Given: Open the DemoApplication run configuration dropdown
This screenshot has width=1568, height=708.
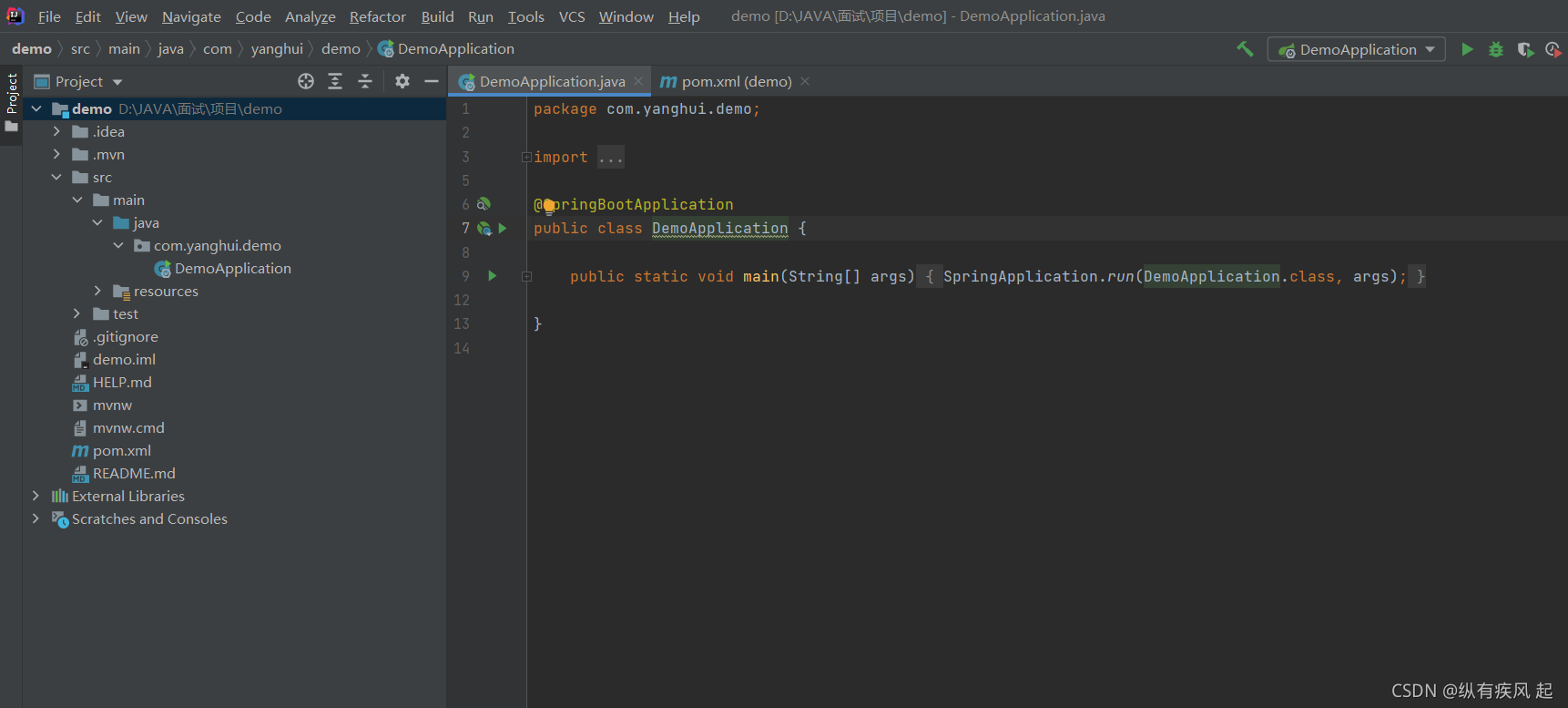Looking at the screenshot, I should click(1357, 49).
